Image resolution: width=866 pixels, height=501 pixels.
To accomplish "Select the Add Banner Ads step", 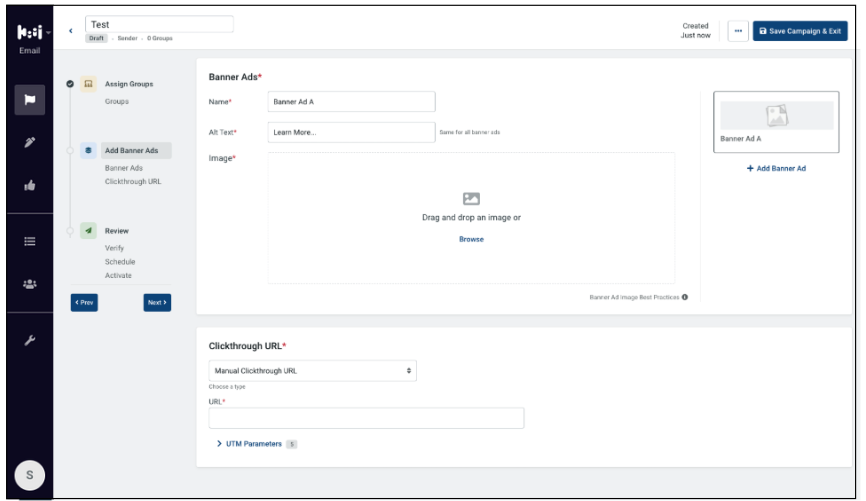I will [x=136, y=150].
